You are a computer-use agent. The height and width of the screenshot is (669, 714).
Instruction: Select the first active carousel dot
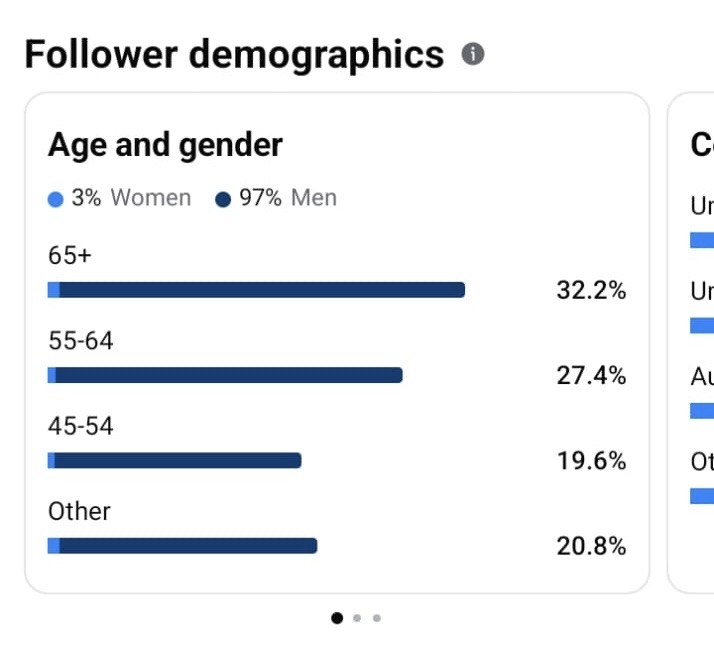tap(337, 618)
